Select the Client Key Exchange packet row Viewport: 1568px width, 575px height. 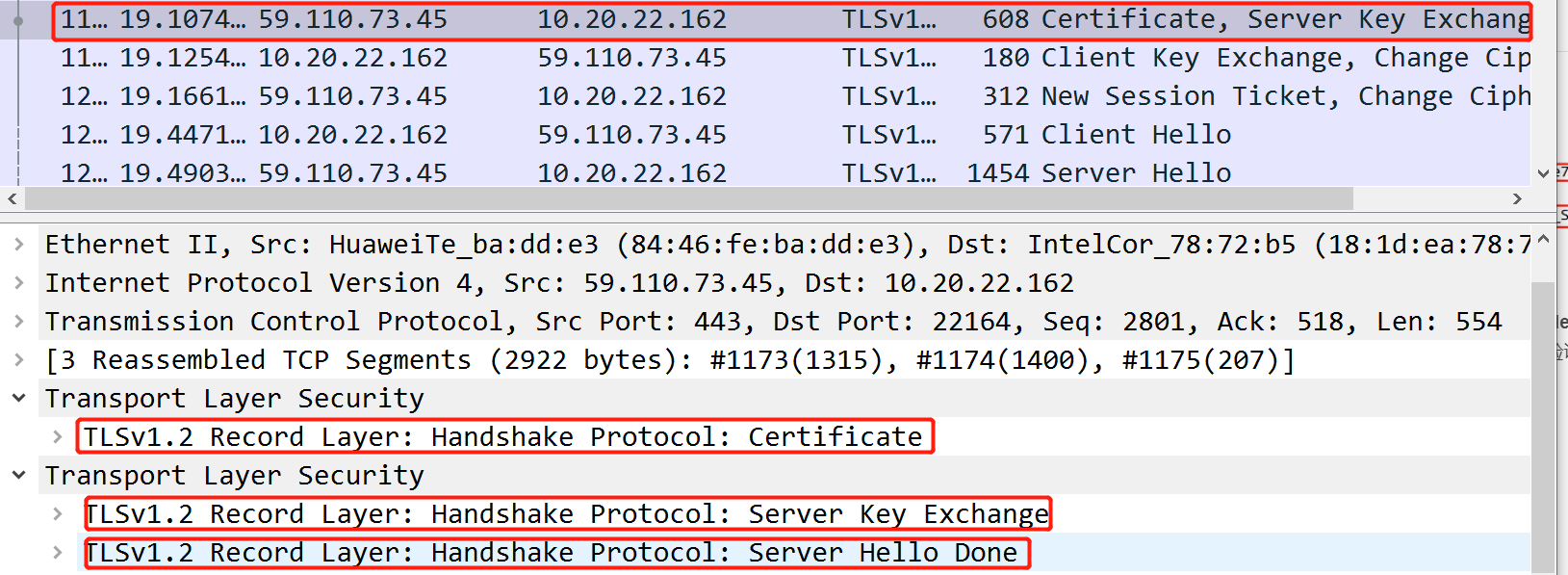click(674, 57)
